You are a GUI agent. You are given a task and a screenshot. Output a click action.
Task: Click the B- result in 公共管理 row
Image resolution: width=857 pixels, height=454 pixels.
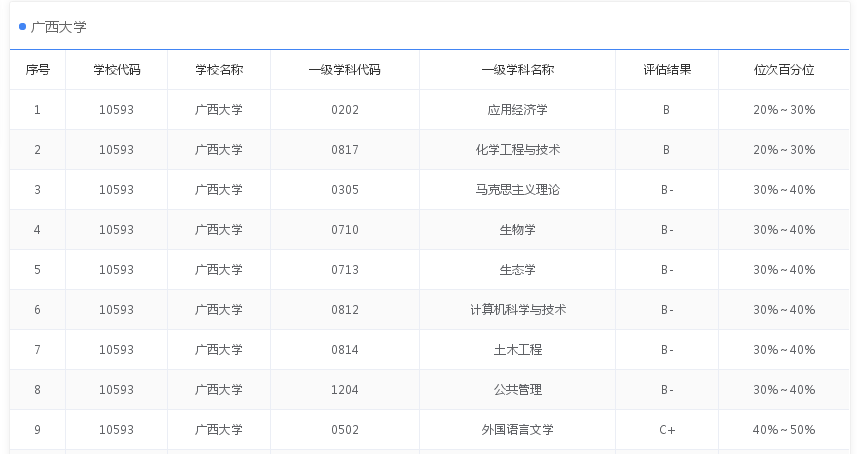click(667, 390)
